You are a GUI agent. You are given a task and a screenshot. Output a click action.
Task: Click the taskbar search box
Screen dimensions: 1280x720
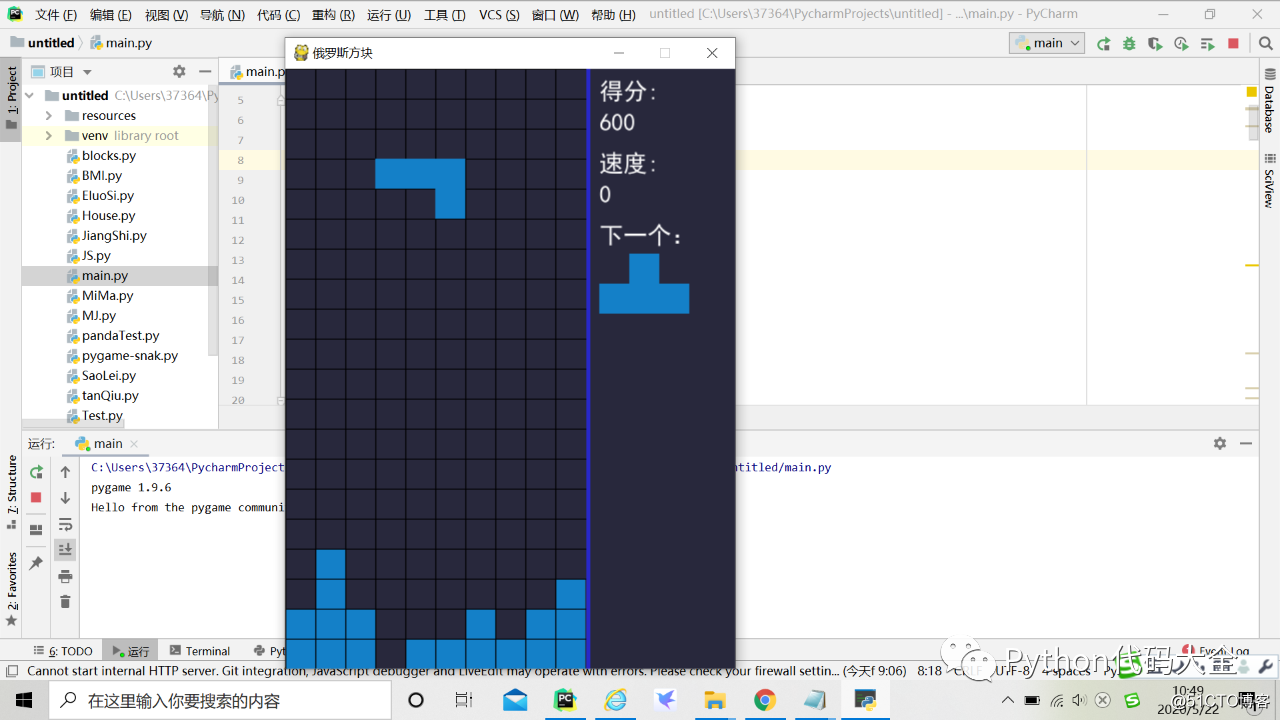coord(220,700)
